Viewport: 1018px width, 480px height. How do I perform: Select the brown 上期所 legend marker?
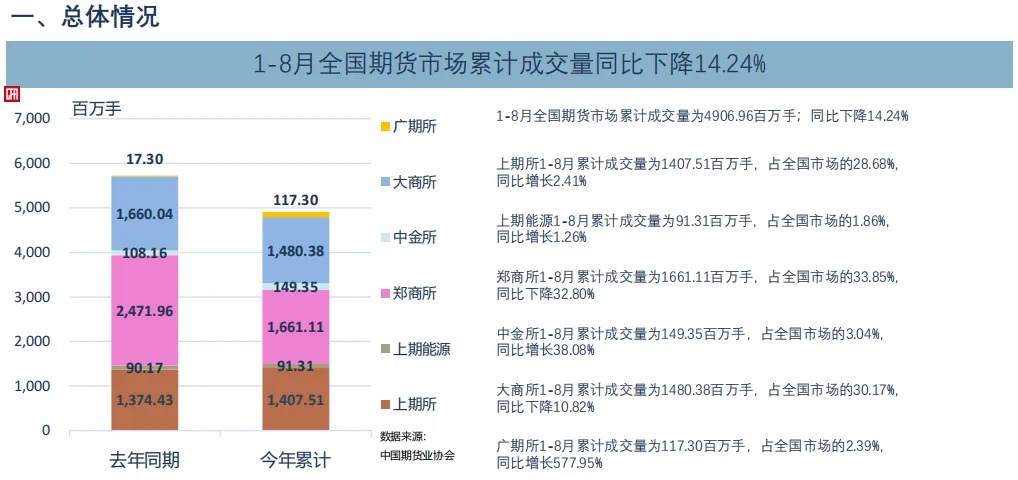tap(385, 405)
